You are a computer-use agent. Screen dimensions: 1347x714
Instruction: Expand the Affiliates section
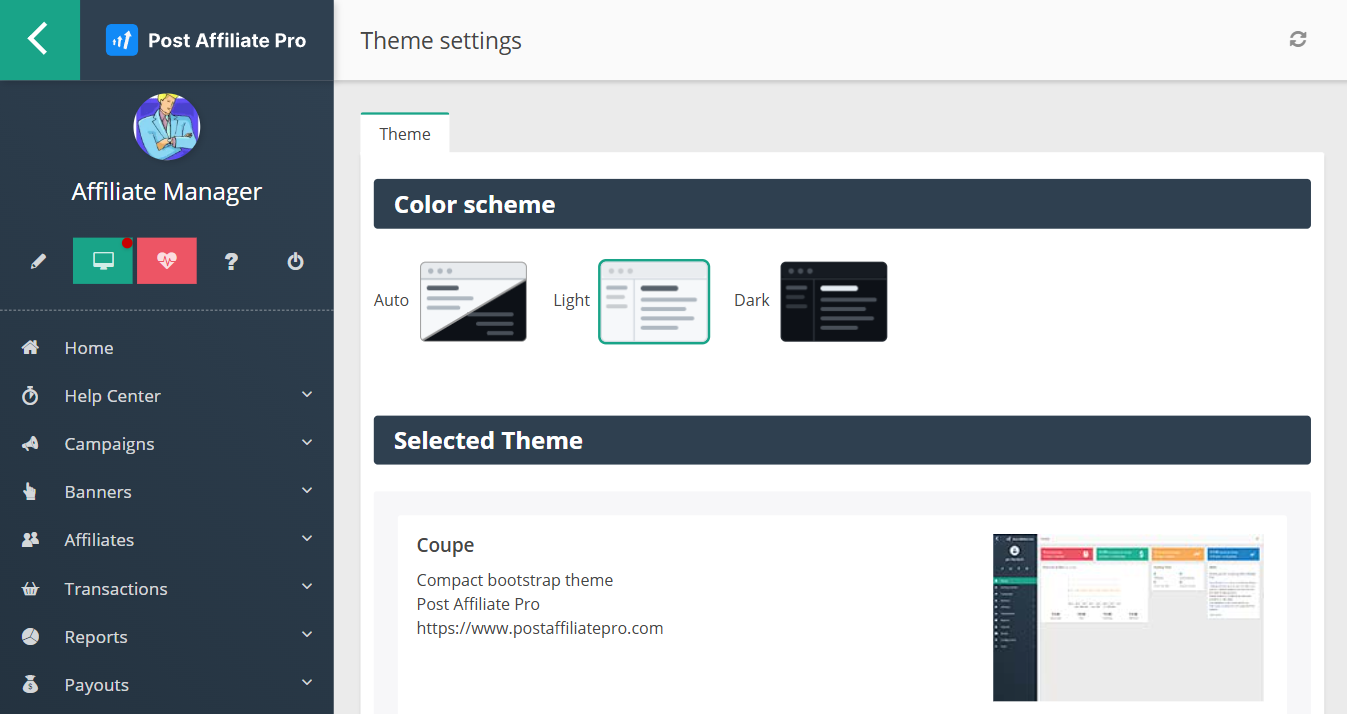coord(99,539)
